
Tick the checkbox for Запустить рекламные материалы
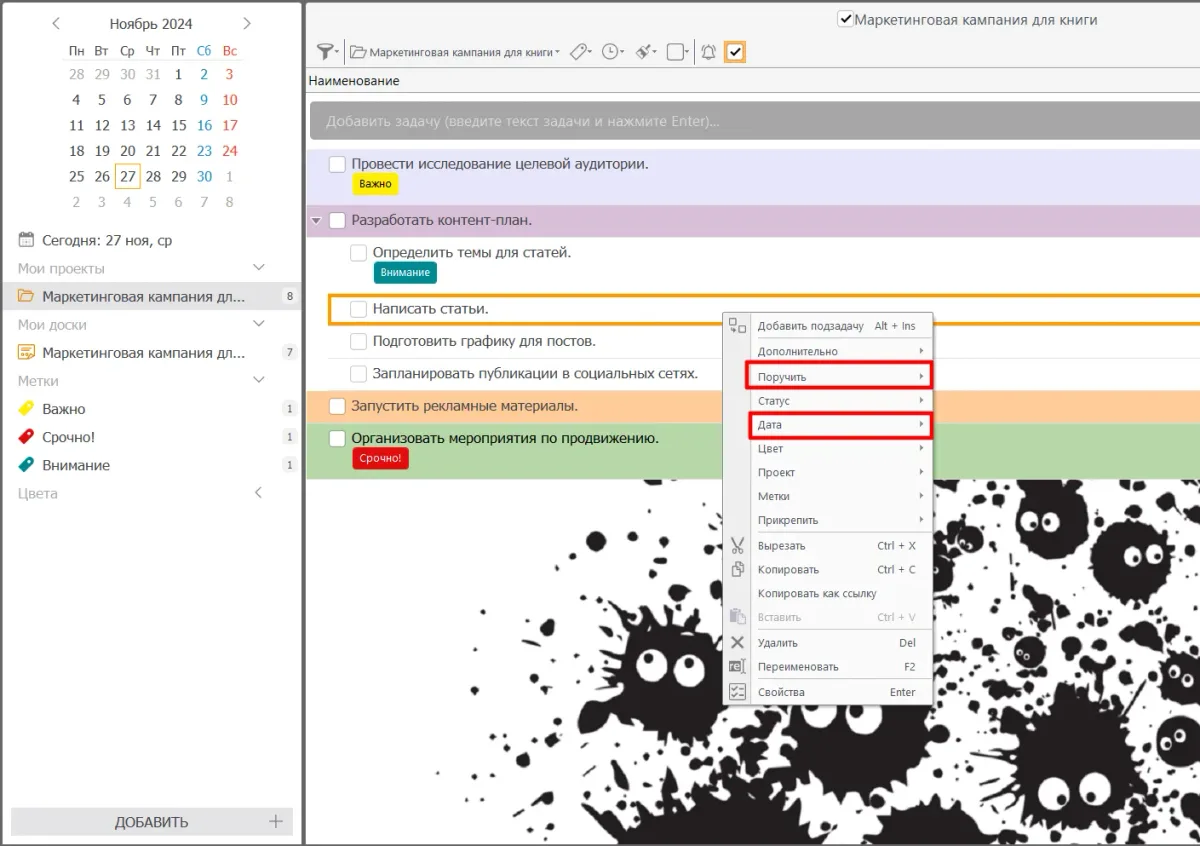(337, 406)
